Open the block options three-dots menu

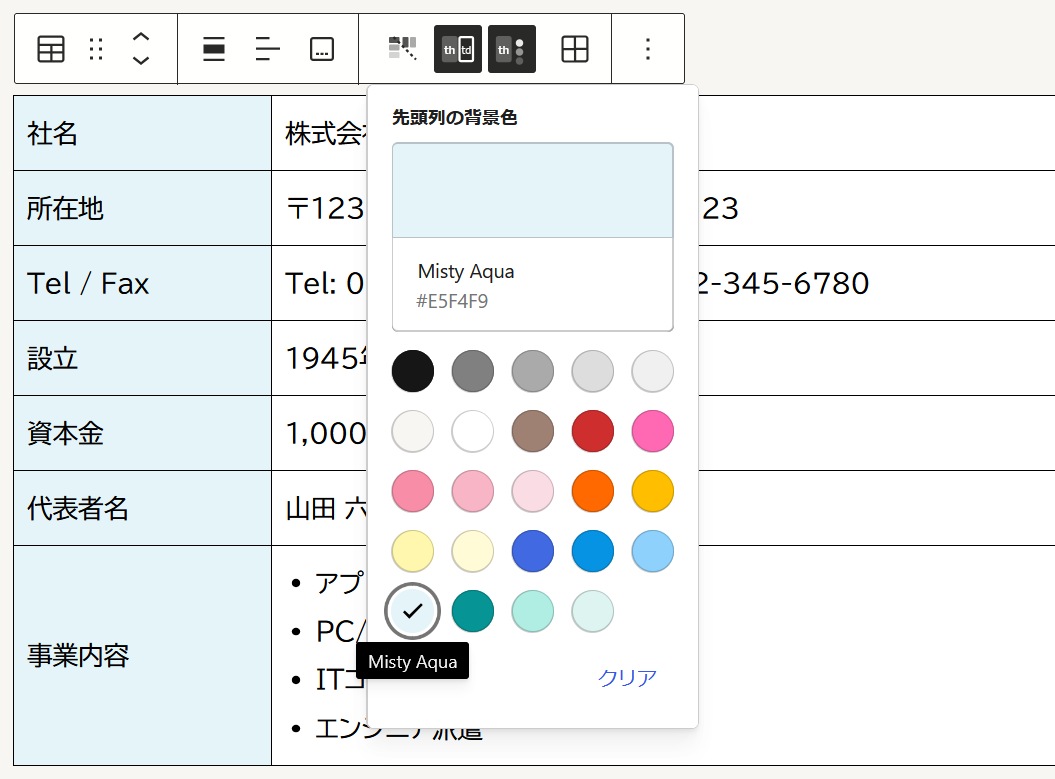(x=648, y=49)
